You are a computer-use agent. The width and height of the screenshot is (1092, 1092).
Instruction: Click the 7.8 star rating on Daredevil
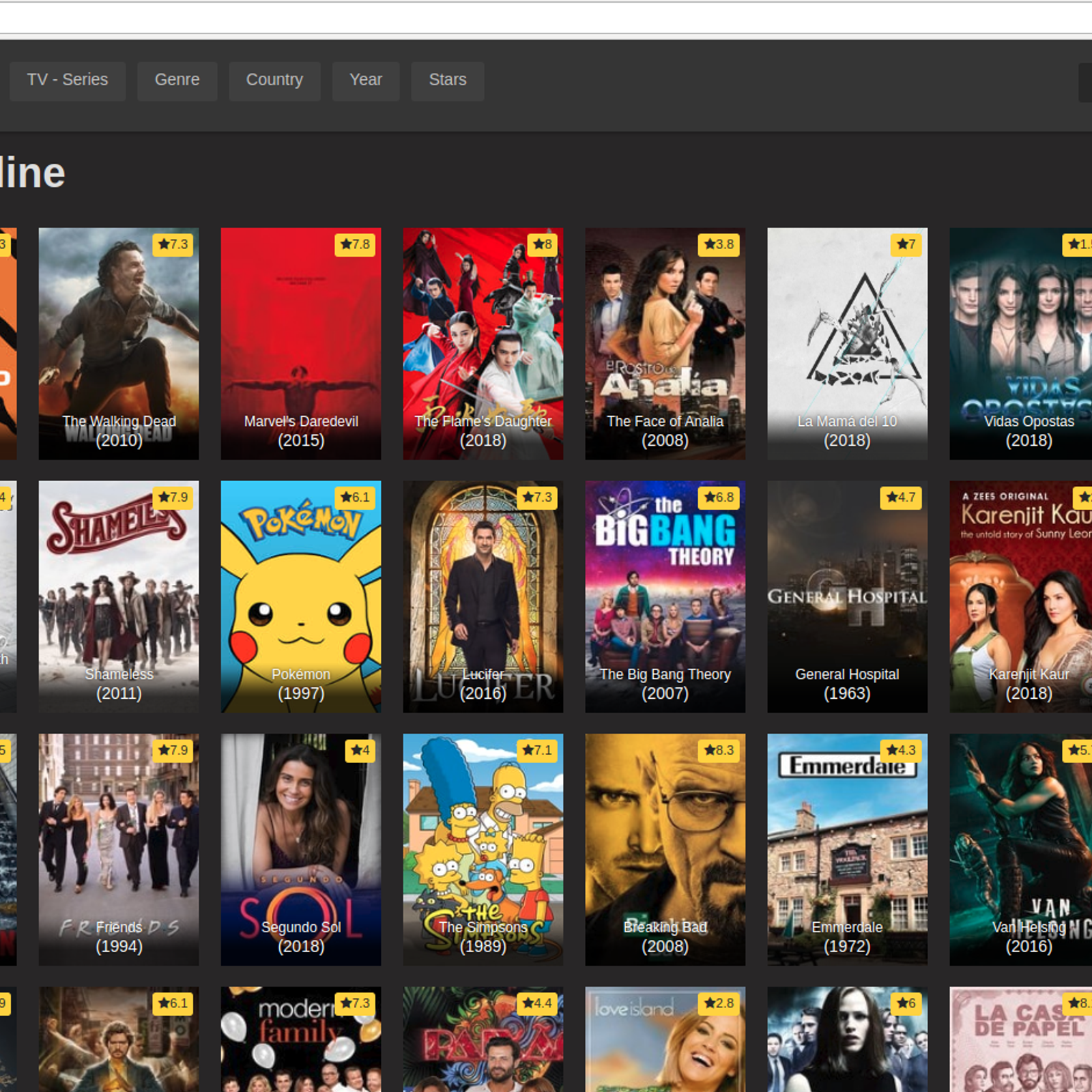pos(355,244)
